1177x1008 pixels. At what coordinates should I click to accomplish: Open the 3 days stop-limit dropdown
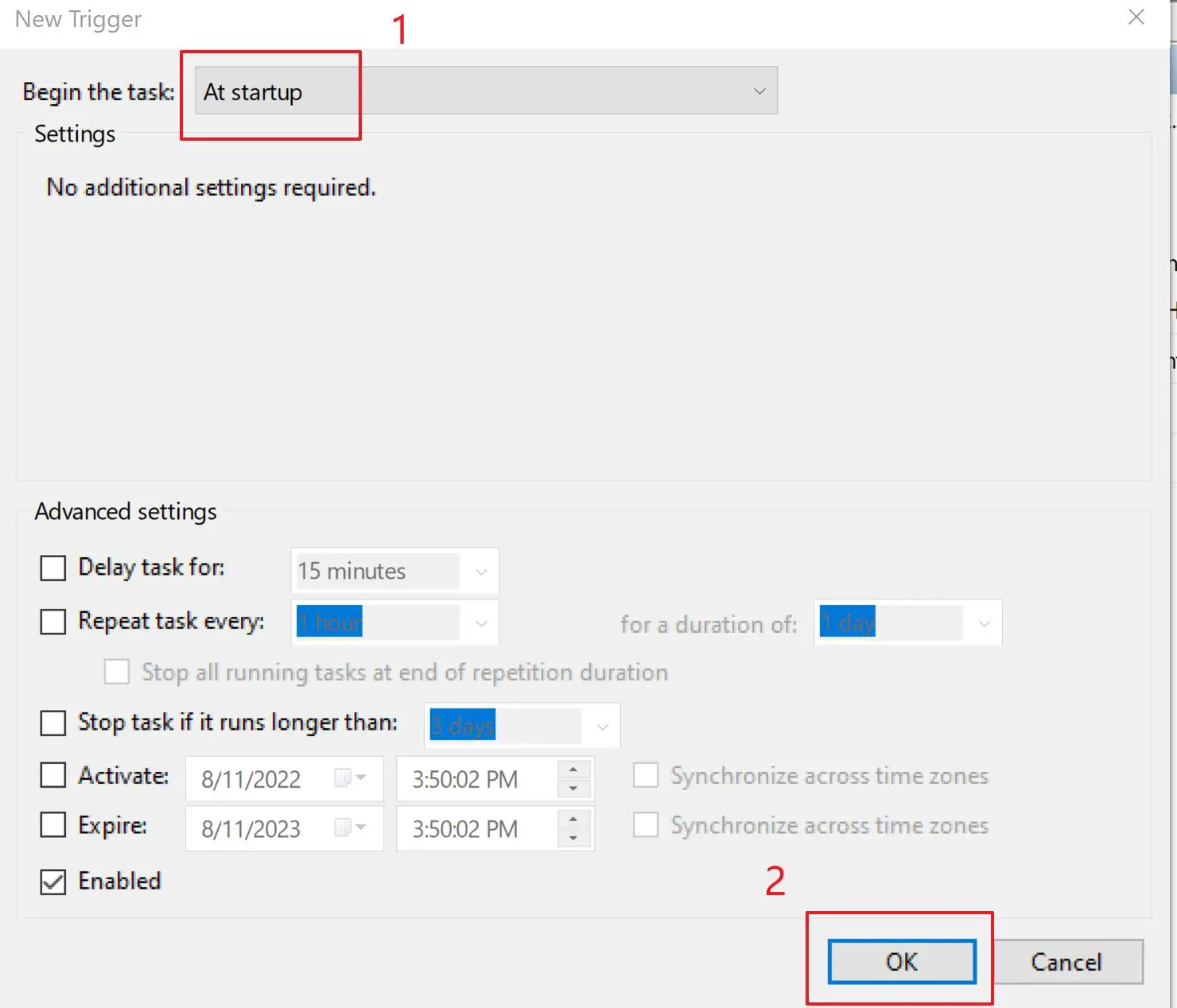(602, 727)
